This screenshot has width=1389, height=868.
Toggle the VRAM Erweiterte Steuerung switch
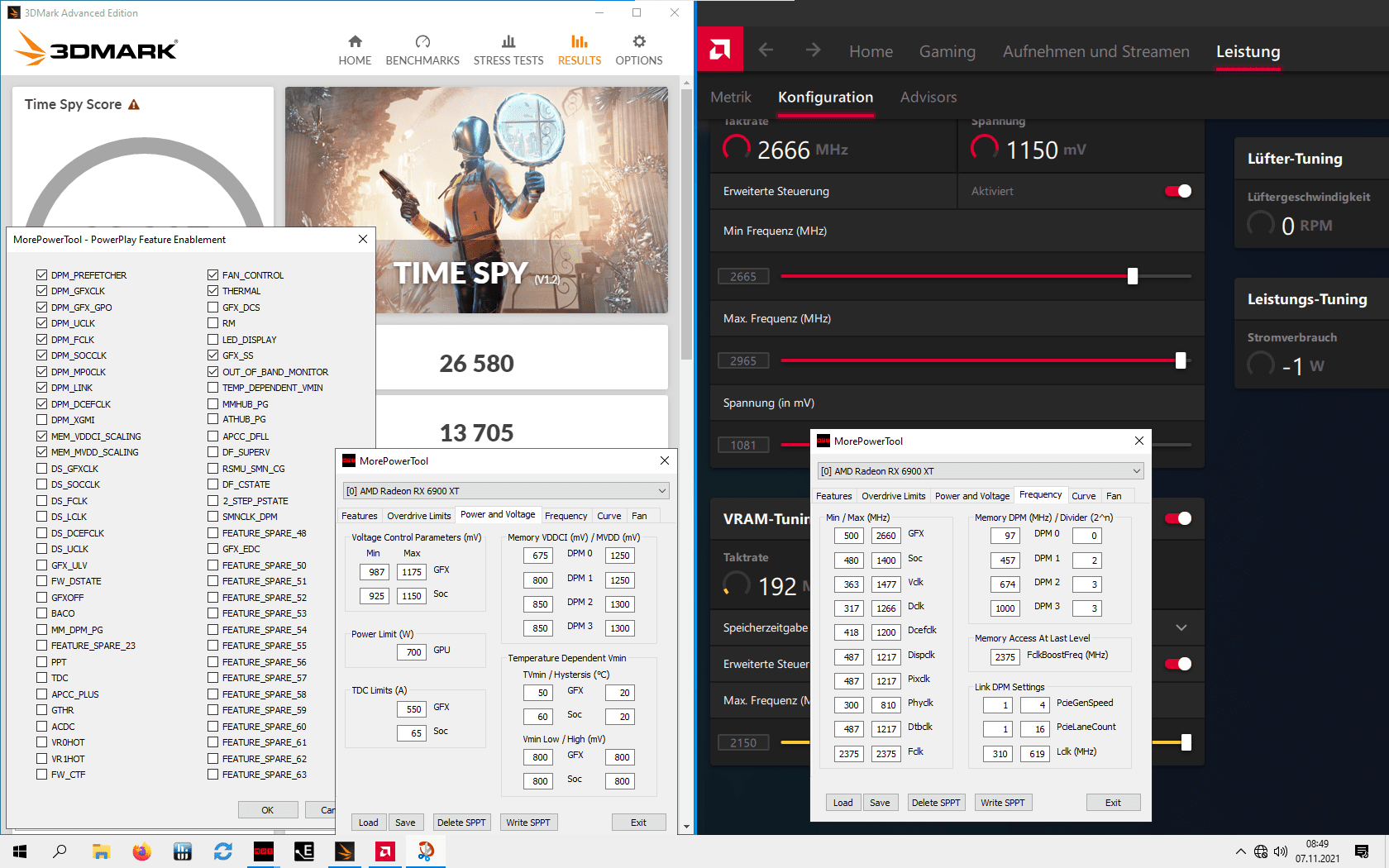pyautogui.click(x=1178, y=664)
